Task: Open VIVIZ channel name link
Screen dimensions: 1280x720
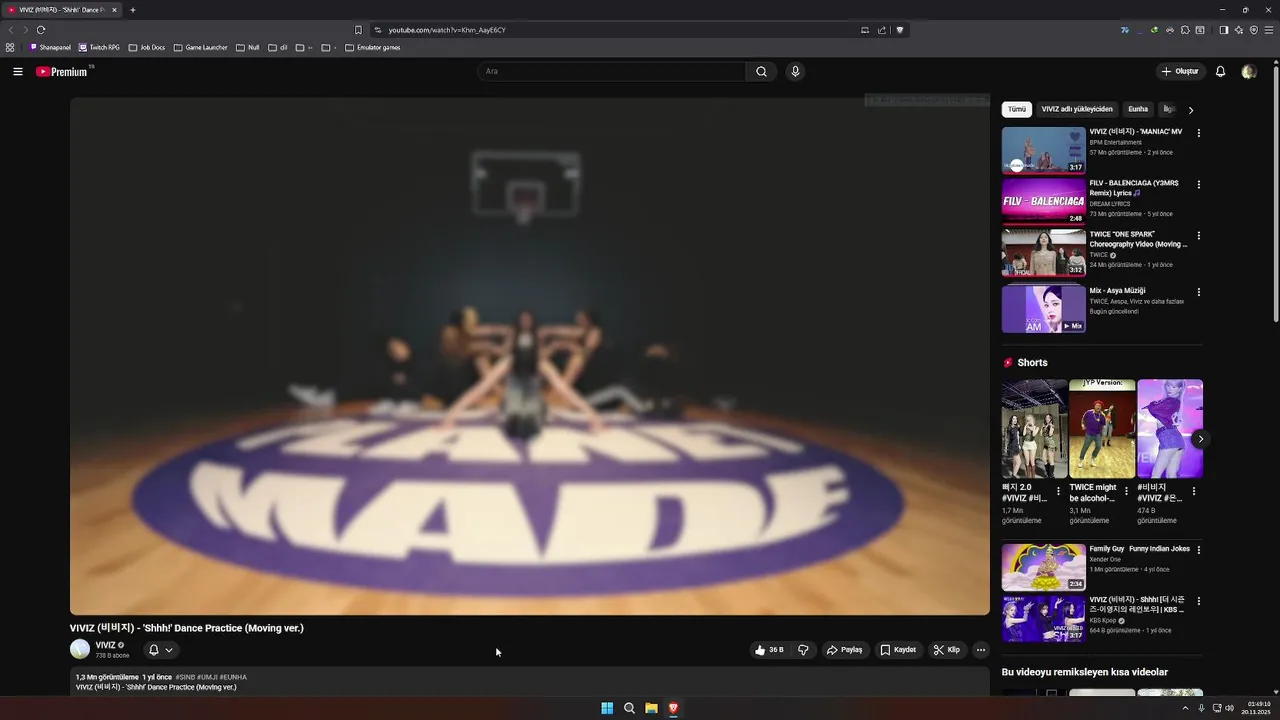Action: tap(106, 645)
